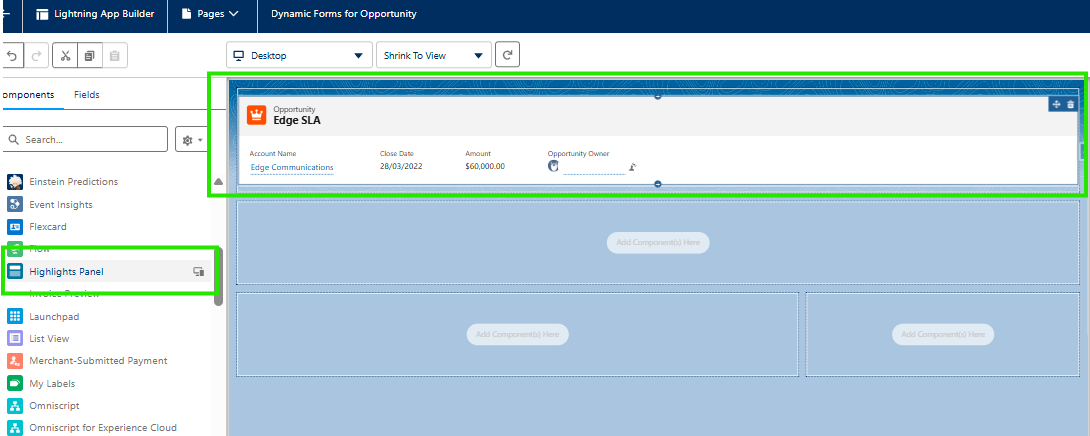
Task: Switch to the Fields tab
Action: 87,95
